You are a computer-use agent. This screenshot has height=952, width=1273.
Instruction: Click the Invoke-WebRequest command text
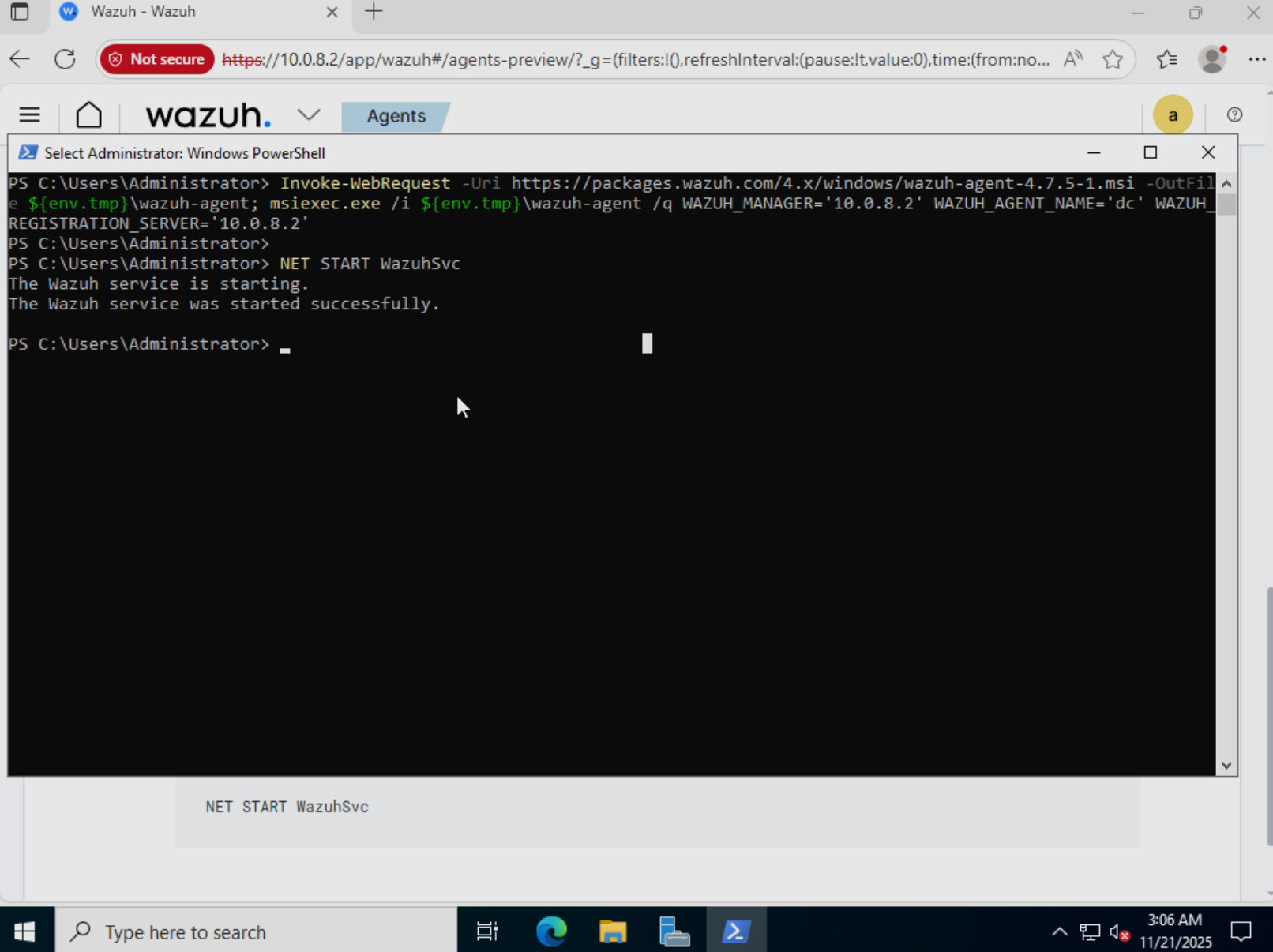coord(365,183)
